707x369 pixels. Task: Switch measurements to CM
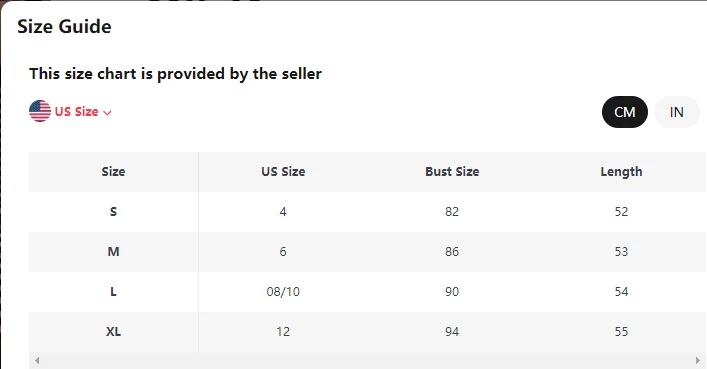click(624, 112)
